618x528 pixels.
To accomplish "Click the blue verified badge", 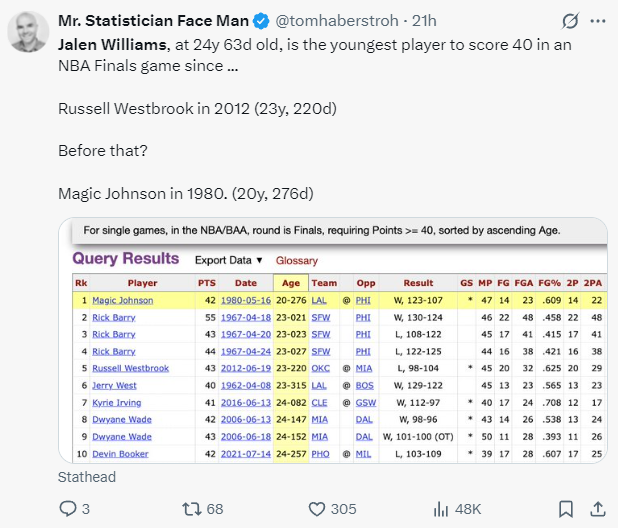I will 260,20.
